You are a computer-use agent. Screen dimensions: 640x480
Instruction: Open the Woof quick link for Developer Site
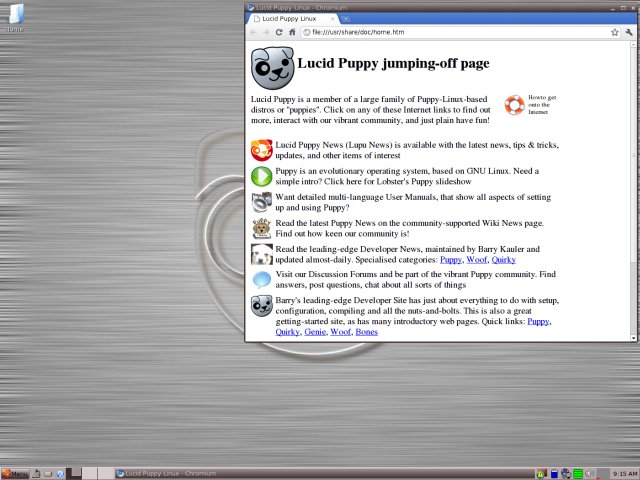click(340, 332)
